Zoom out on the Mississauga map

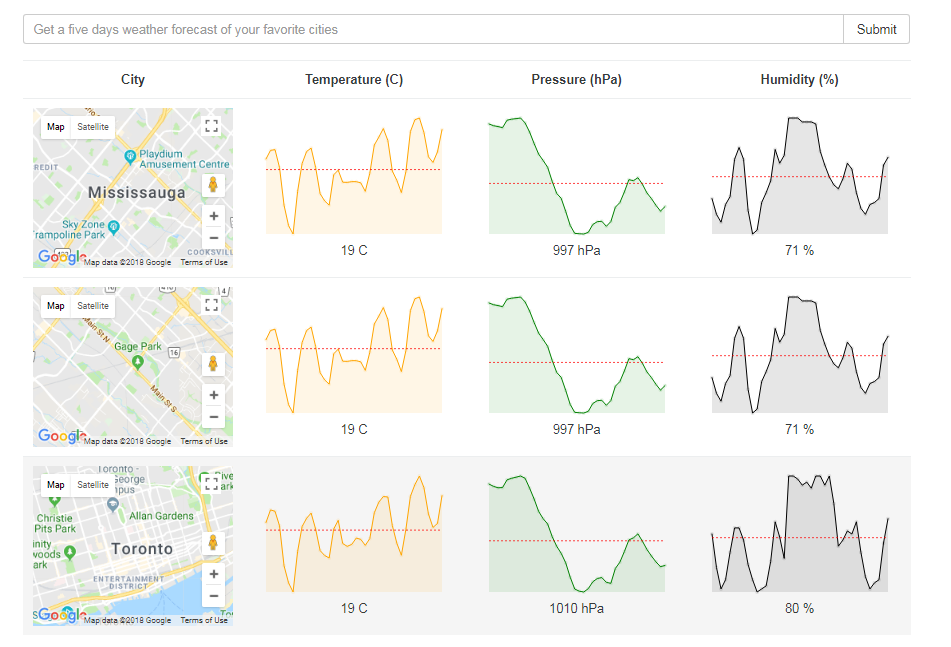[x=213, y=237]
